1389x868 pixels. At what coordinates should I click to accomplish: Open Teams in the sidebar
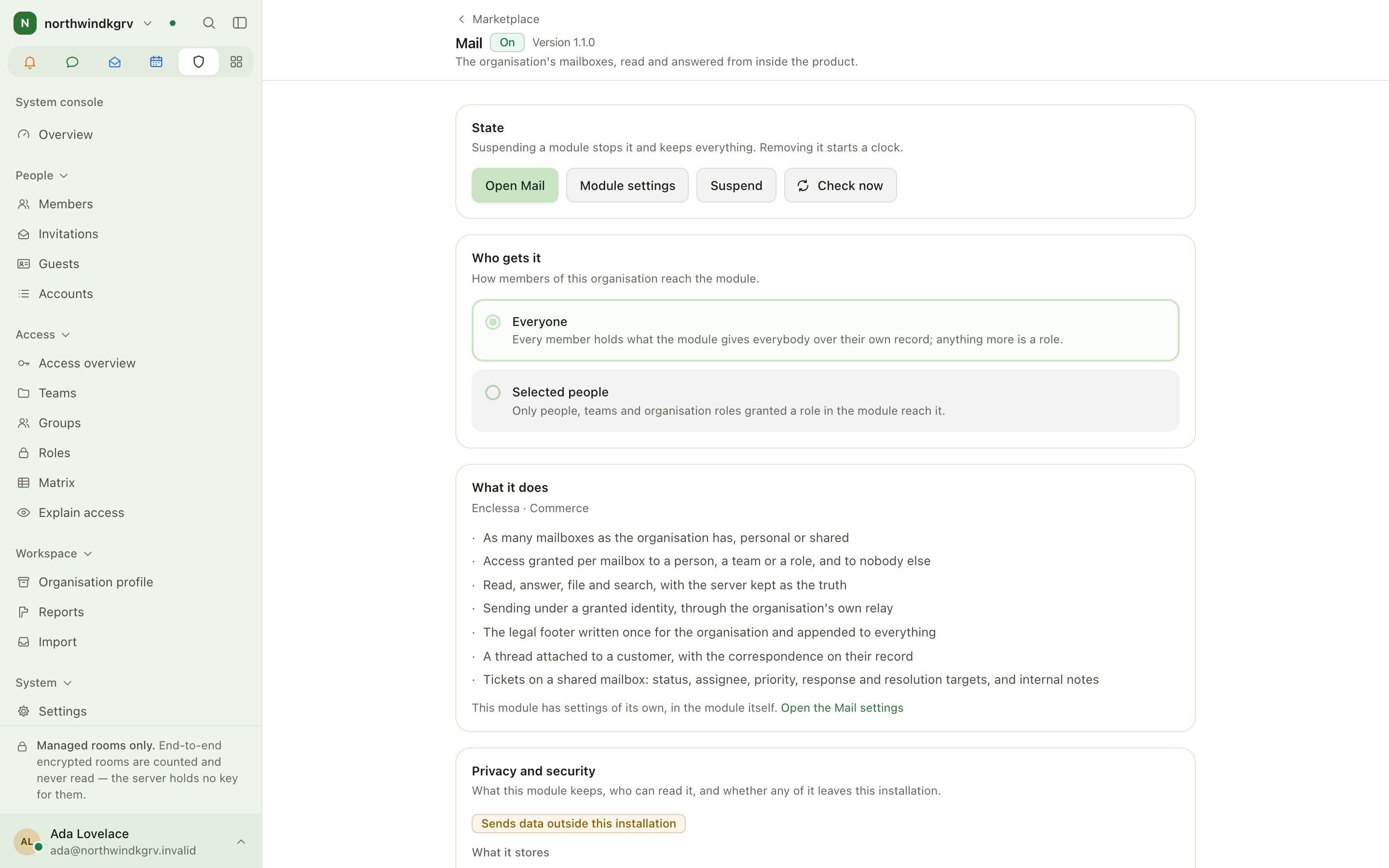tap(131, 393)
